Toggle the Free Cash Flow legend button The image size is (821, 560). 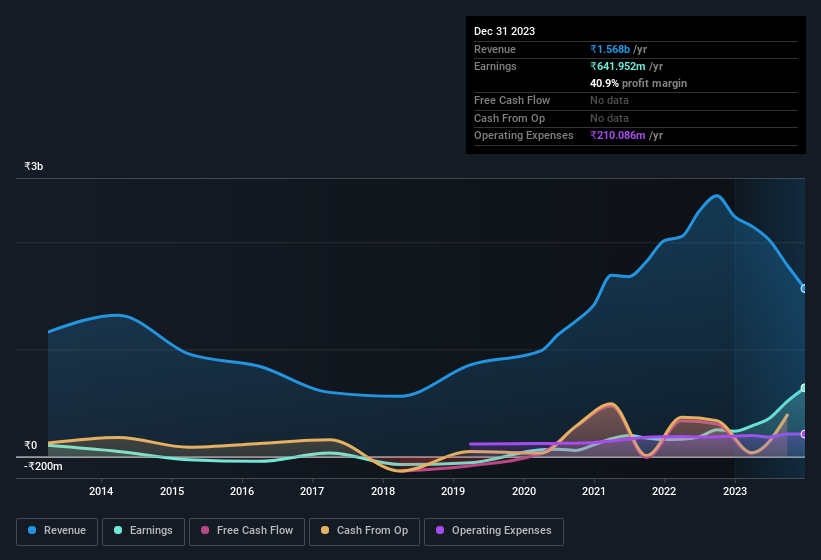(247, 531)
